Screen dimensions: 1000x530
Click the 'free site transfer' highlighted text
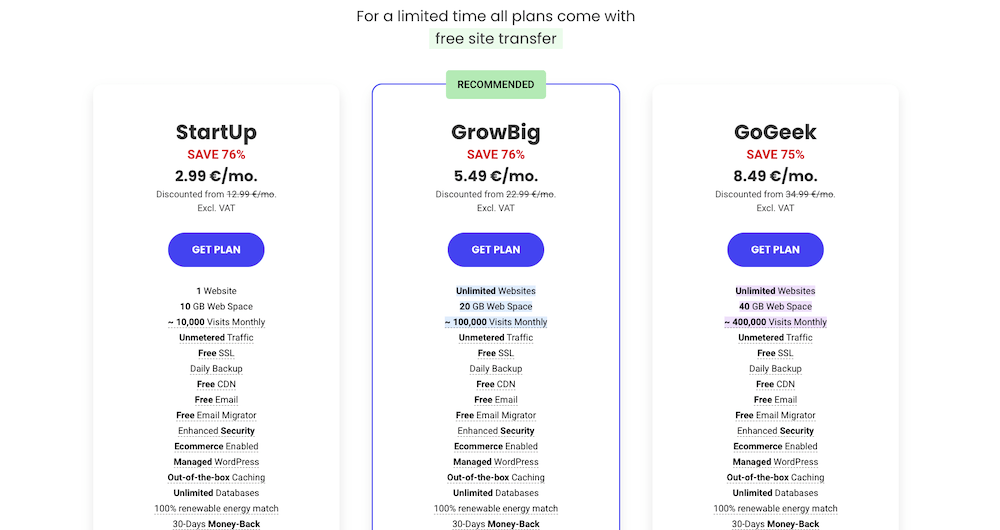pyautogui.click(x=496, y=39)
